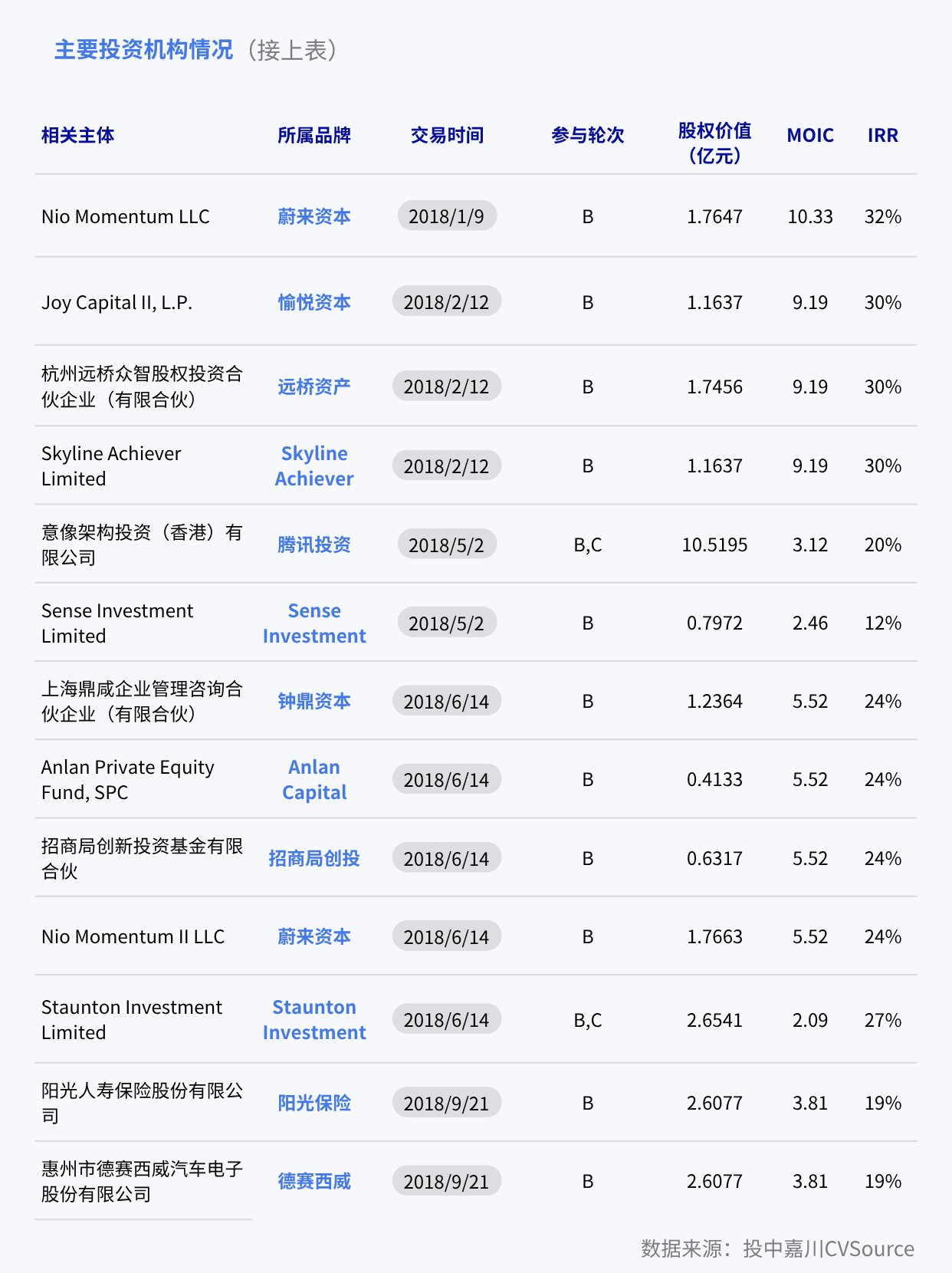
Task: Open the 腾讯投资 brand link
Action: point(314,544)
